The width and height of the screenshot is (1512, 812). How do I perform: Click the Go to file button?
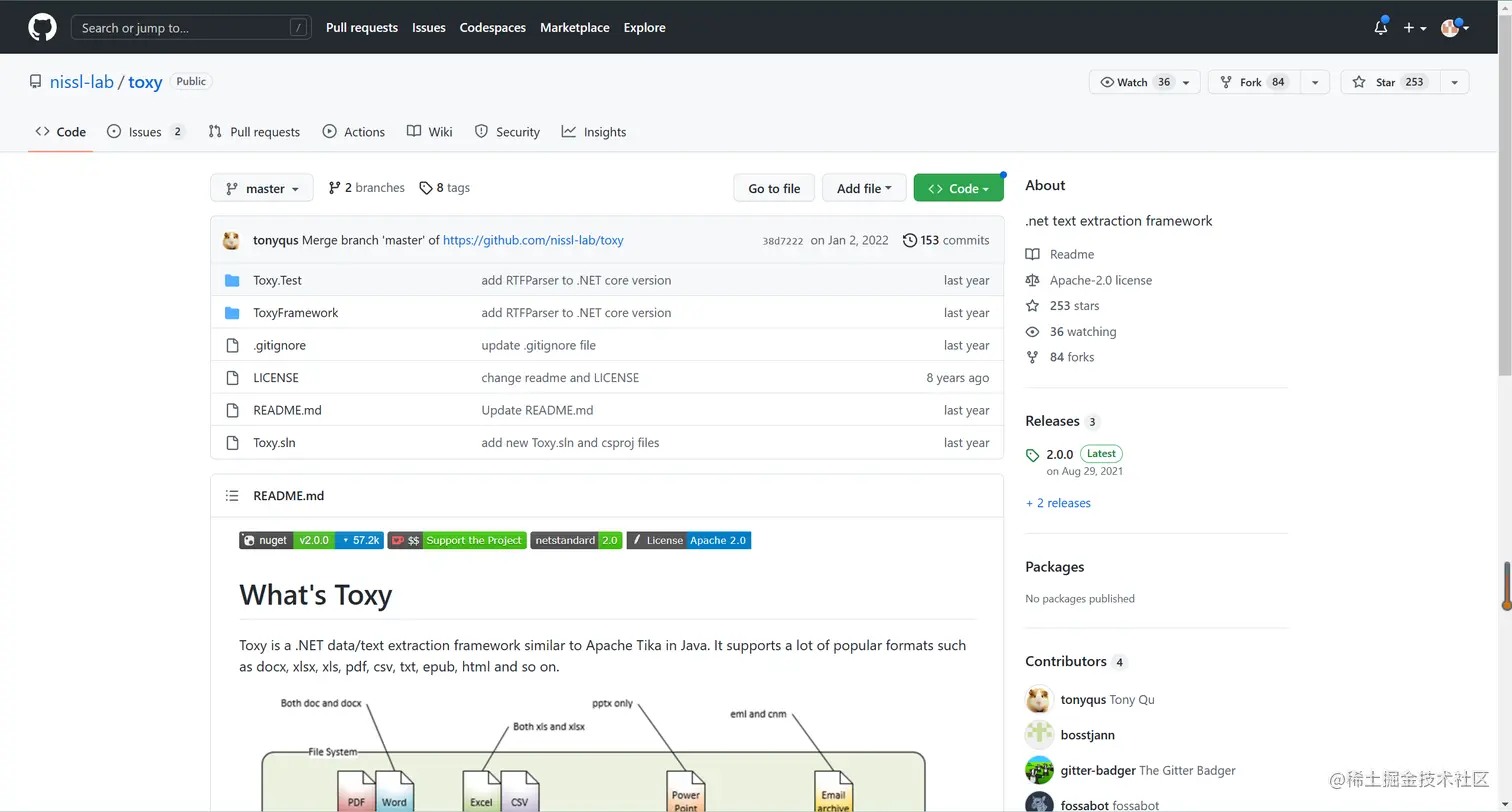click(x=774, y=188)
